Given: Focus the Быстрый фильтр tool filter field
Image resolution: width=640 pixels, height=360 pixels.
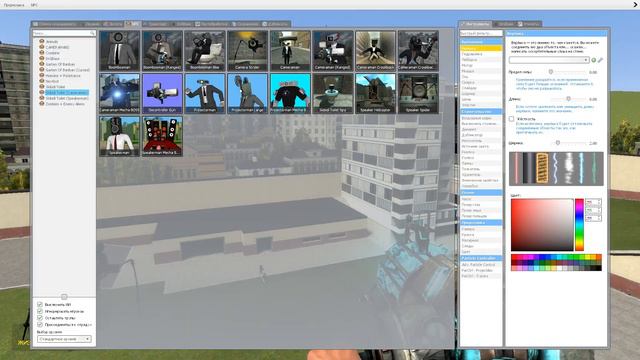Looking at the screenshot, I should [481, 33].
